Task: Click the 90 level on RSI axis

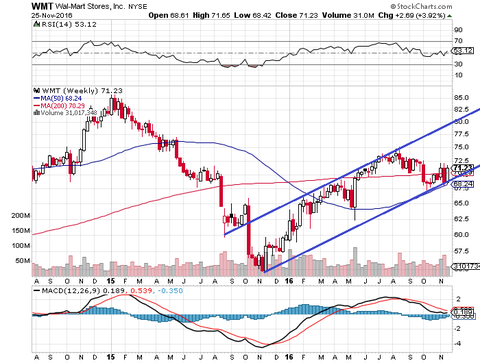Action: point(458,30)
